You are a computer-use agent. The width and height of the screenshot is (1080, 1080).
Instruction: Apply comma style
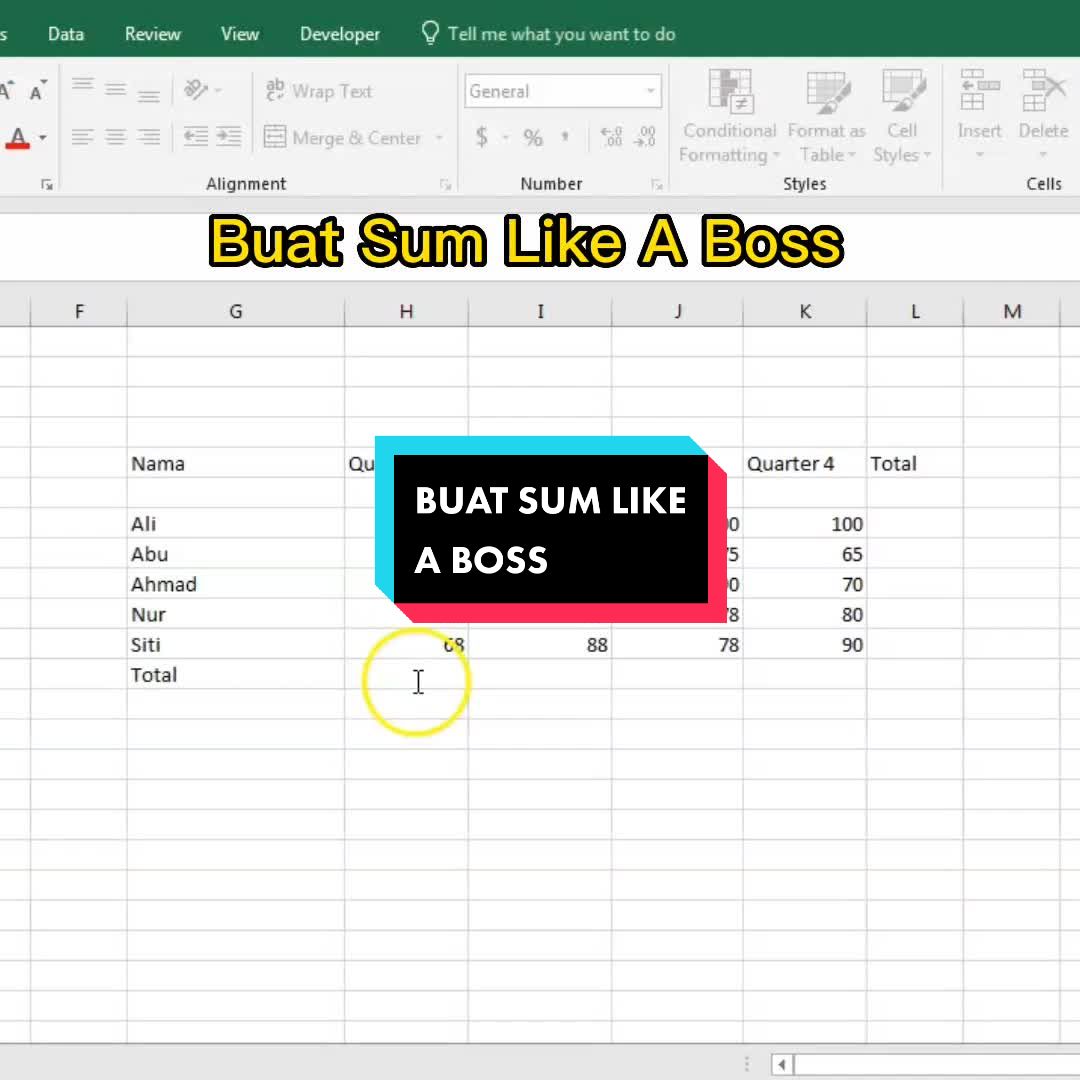[565, 137]
